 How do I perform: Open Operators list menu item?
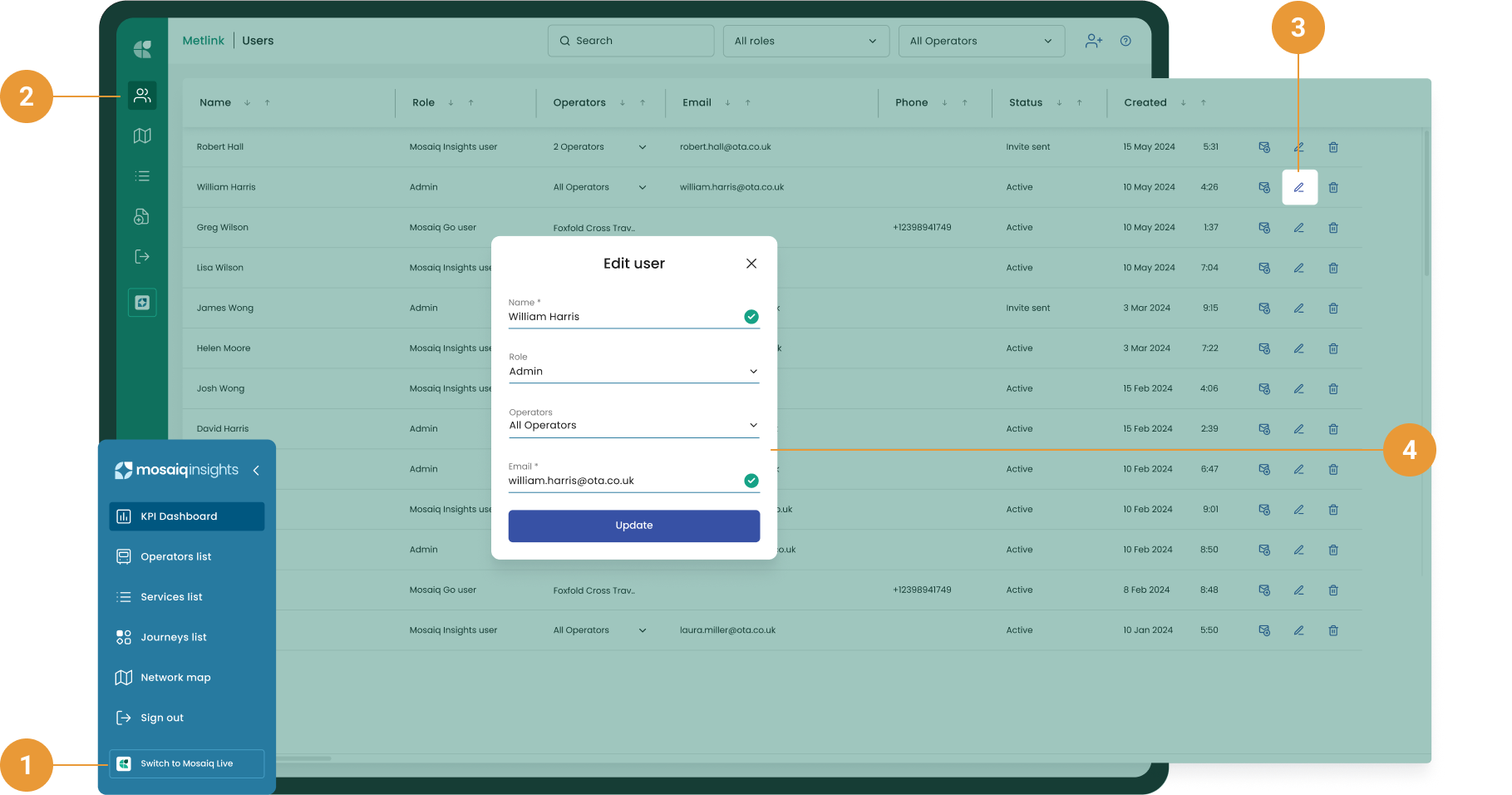point(175,556)
